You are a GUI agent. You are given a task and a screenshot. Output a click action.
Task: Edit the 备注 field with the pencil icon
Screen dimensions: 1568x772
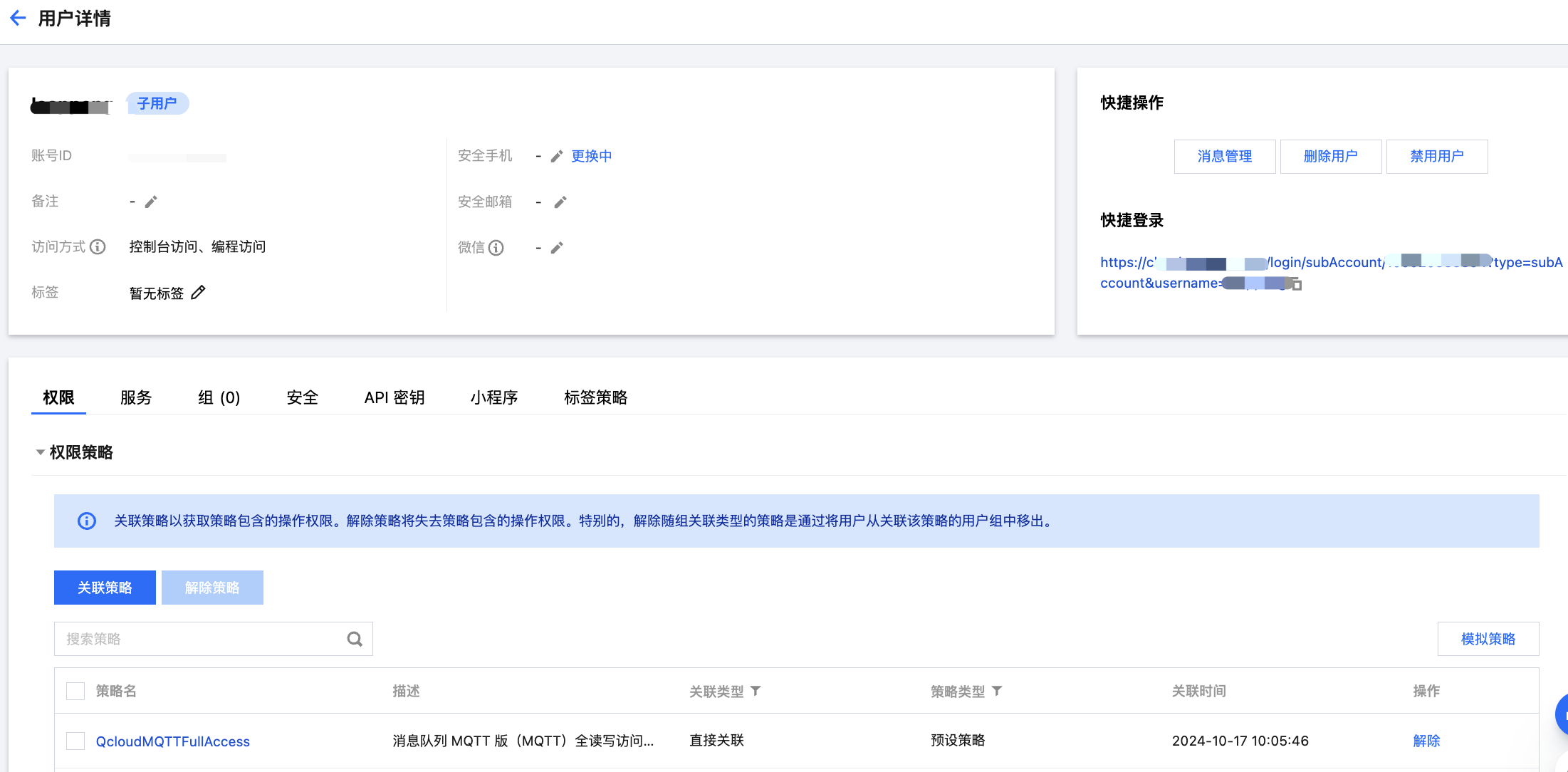151,202
